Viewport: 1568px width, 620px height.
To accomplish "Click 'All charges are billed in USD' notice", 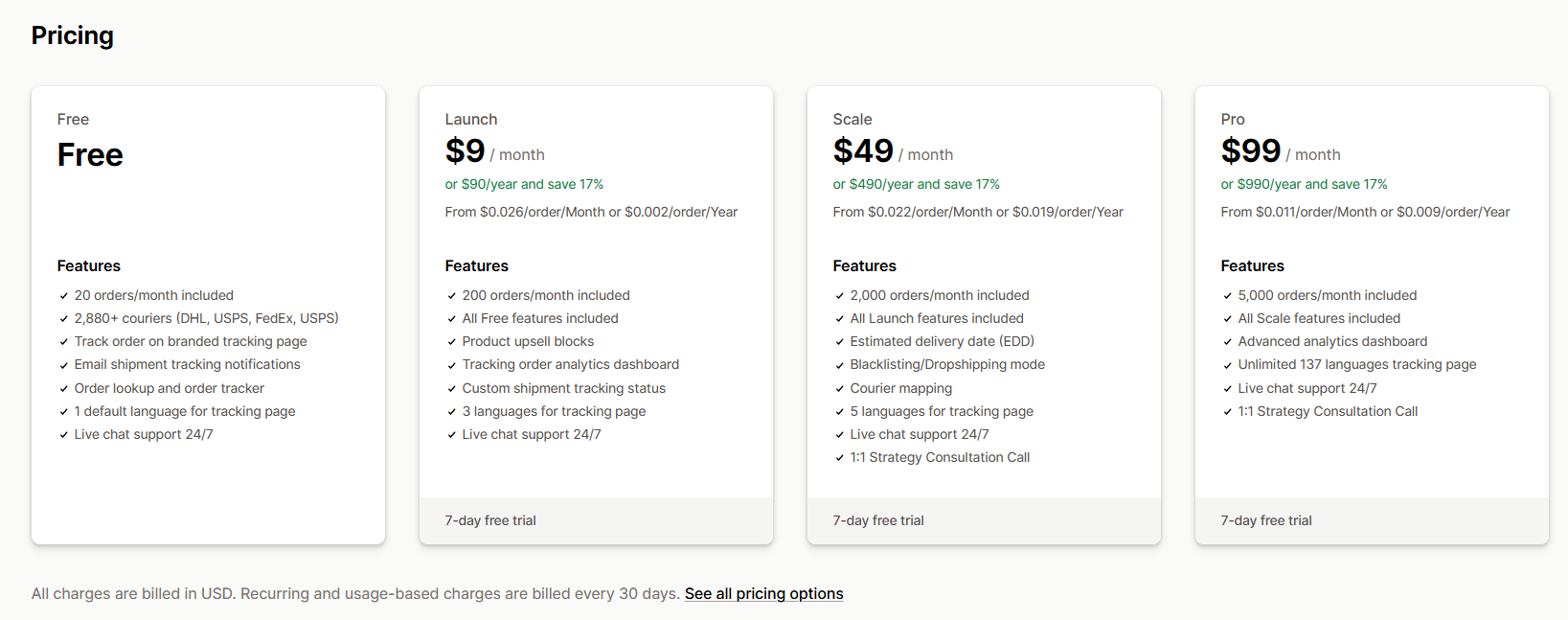I will click(356, 593).
